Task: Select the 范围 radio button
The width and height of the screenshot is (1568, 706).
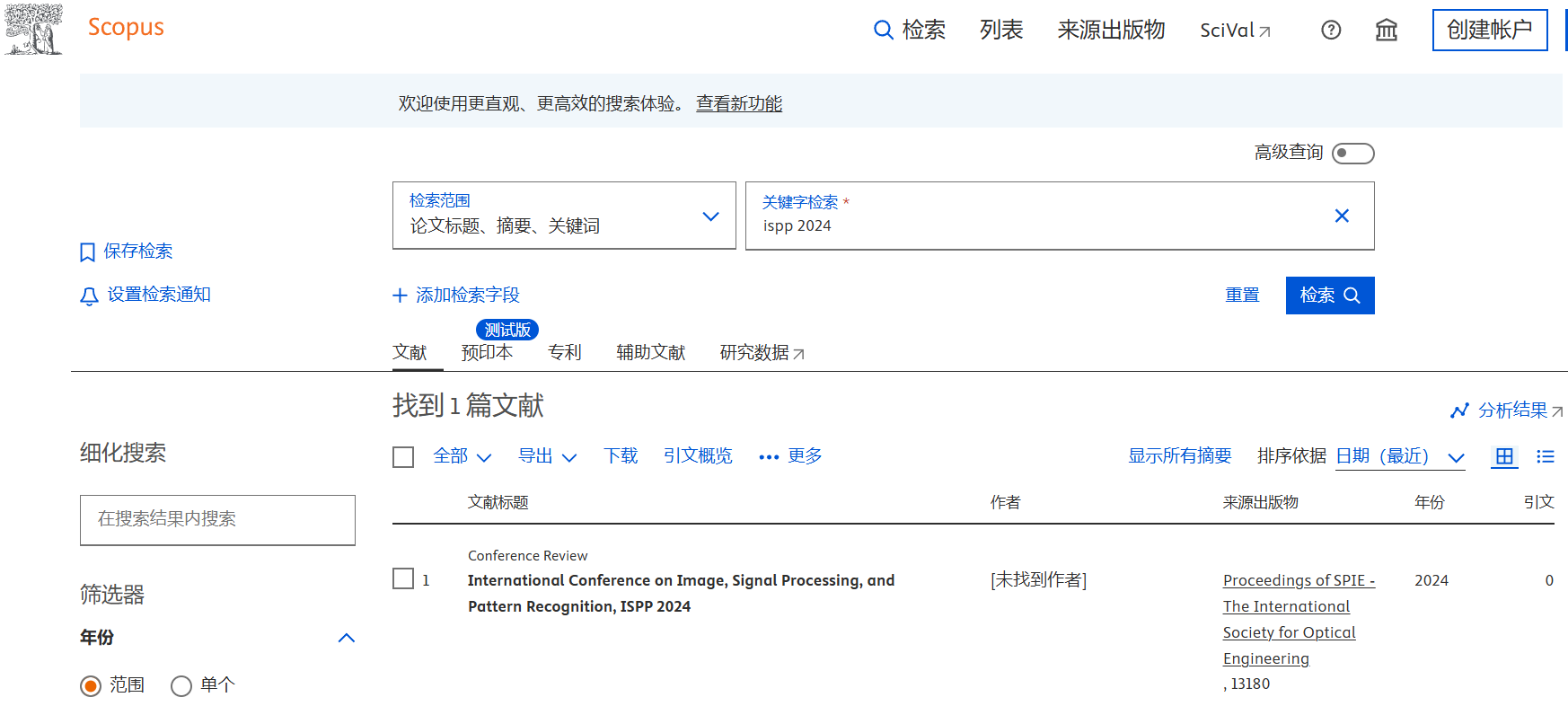Action: (x=91, y=686)
